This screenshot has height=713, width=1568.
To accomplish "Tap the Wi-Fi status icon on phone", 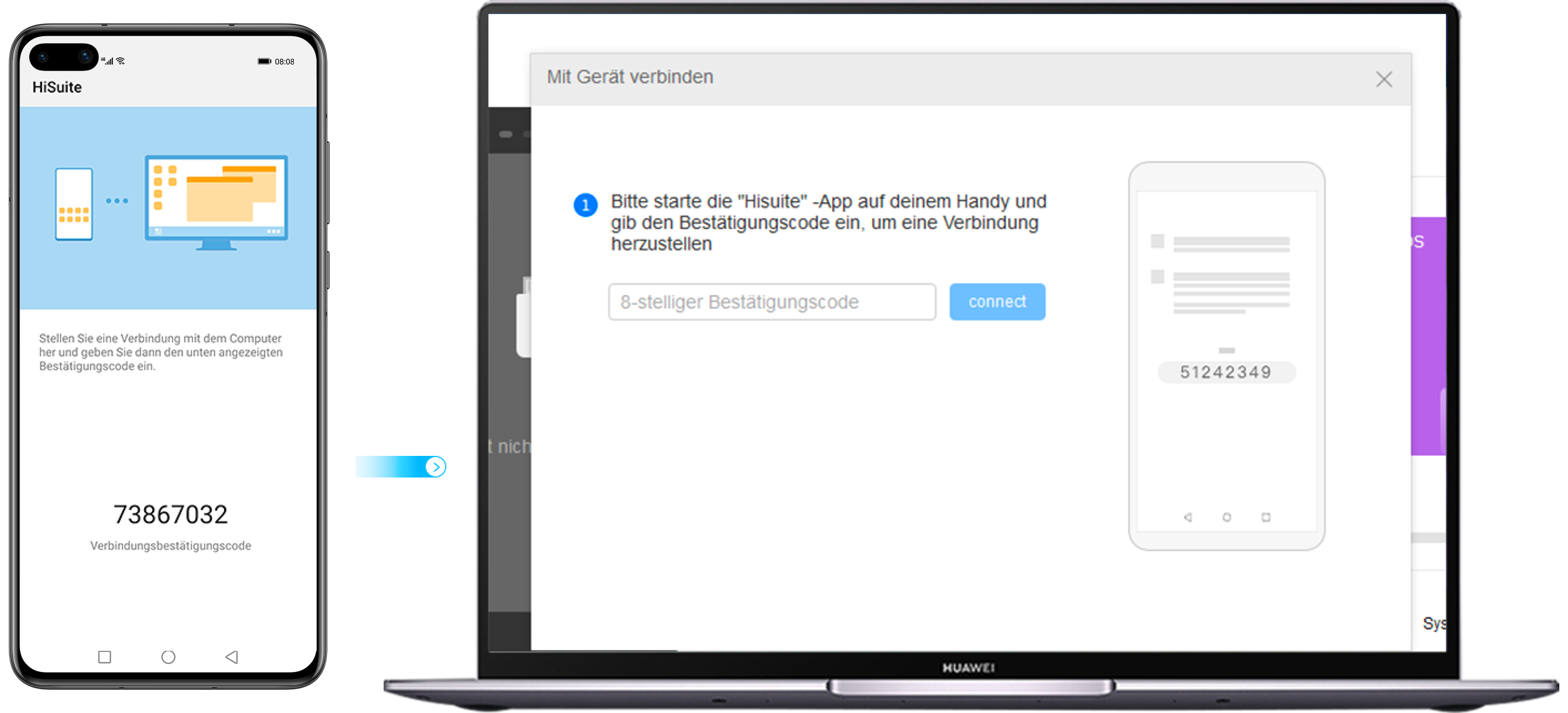I will [x=120, y=61].
